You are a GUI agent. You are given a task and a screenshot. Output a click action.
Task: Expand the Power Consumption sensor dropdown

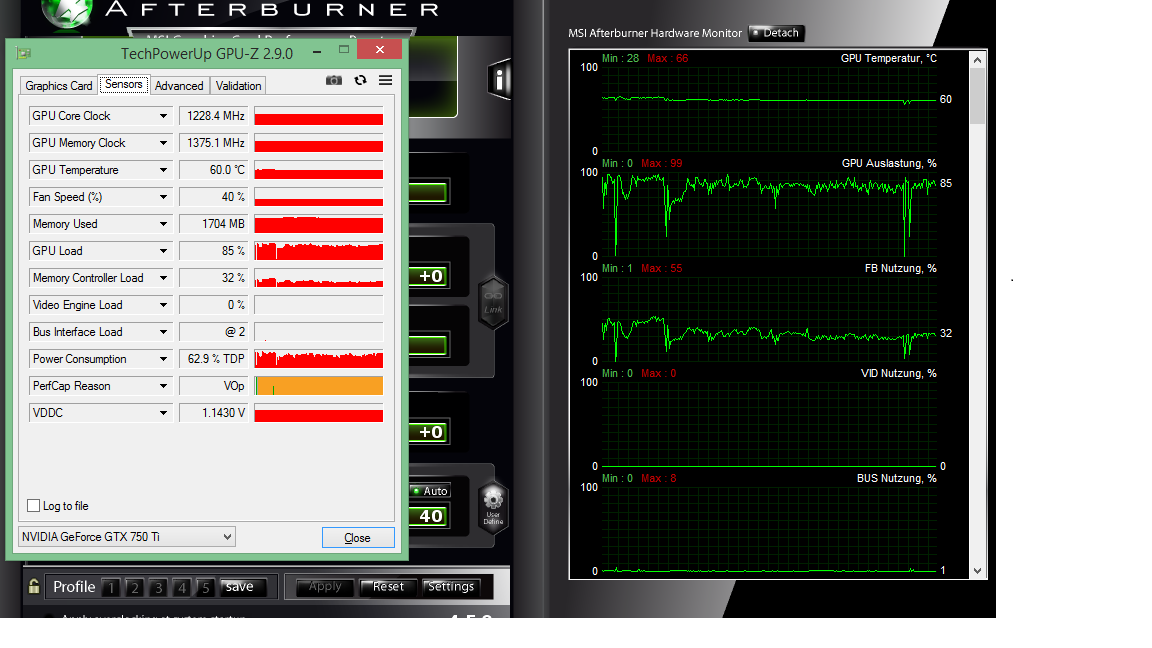[163, 359]
